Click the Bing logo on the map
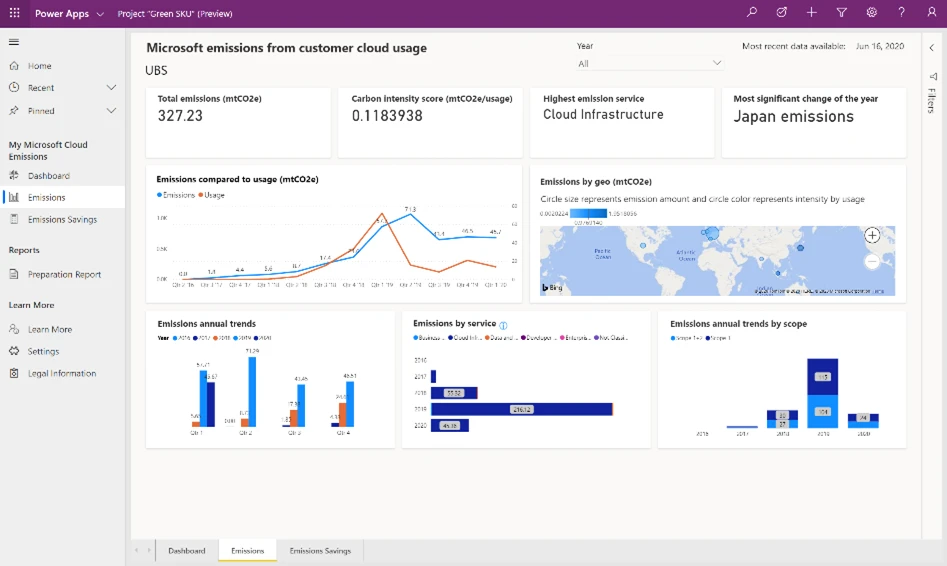This screenshot has width=947, height=566. 552,288
